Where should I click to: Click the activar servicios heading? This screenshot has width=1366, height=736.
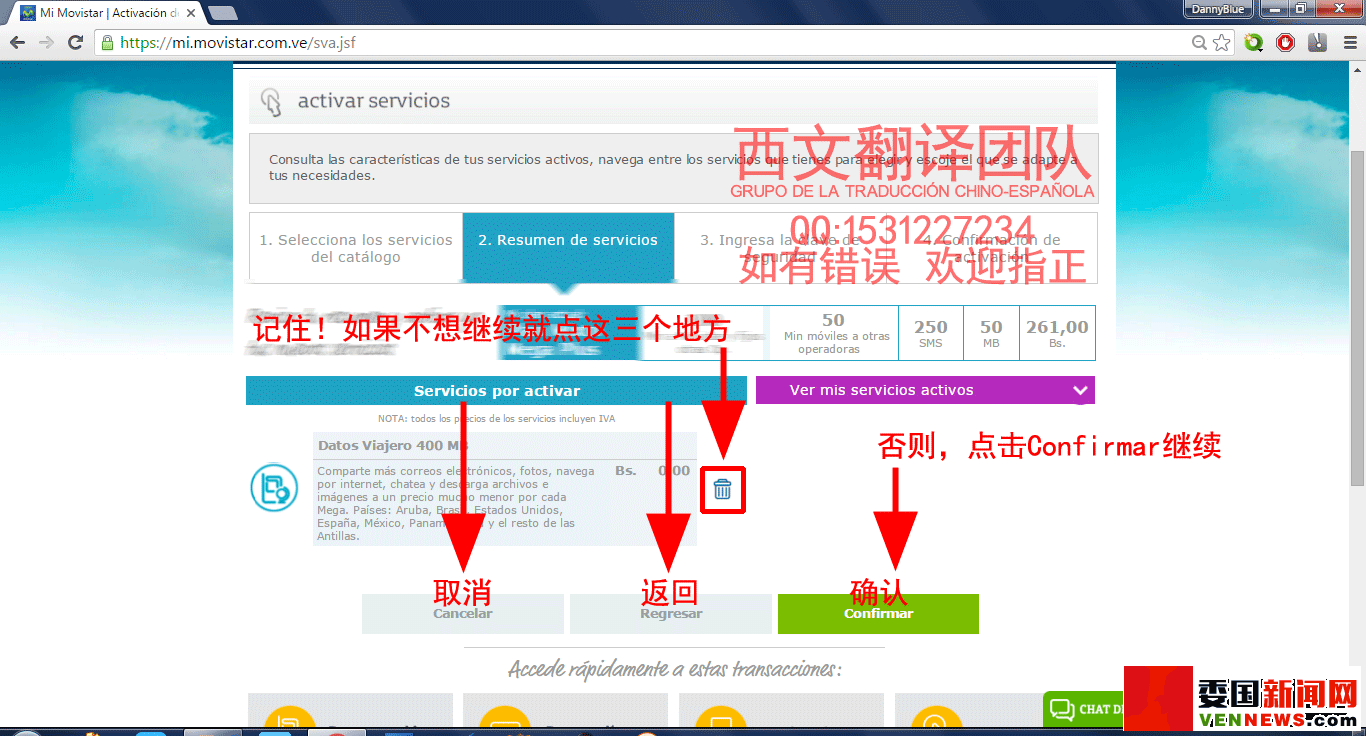[374, 101]
